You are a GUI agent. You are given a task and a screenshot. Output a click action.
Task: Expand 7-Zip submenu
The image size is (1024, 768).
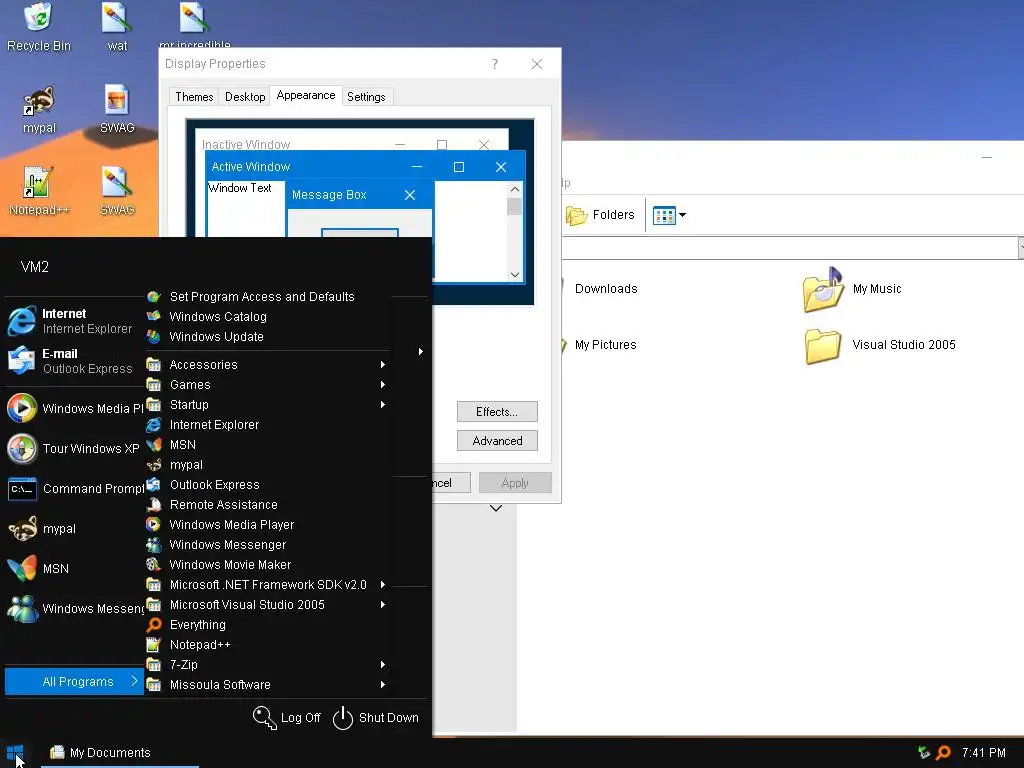tap(268, 665)
